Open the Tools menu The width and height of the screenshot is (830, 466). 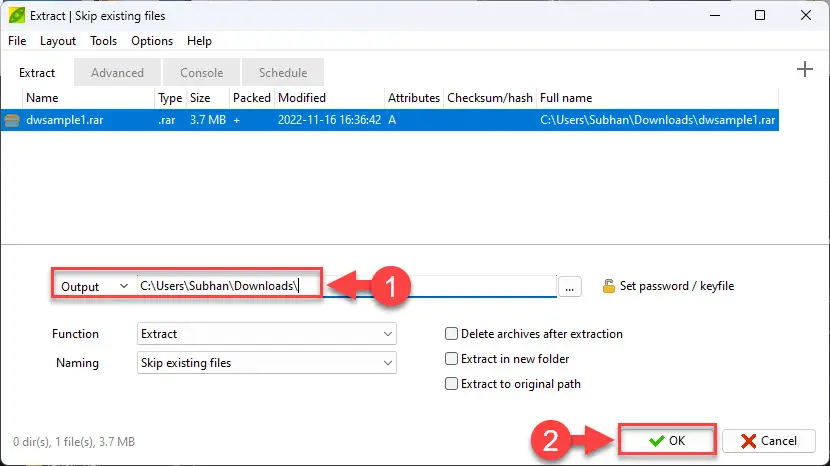click(x=103, y=41)
